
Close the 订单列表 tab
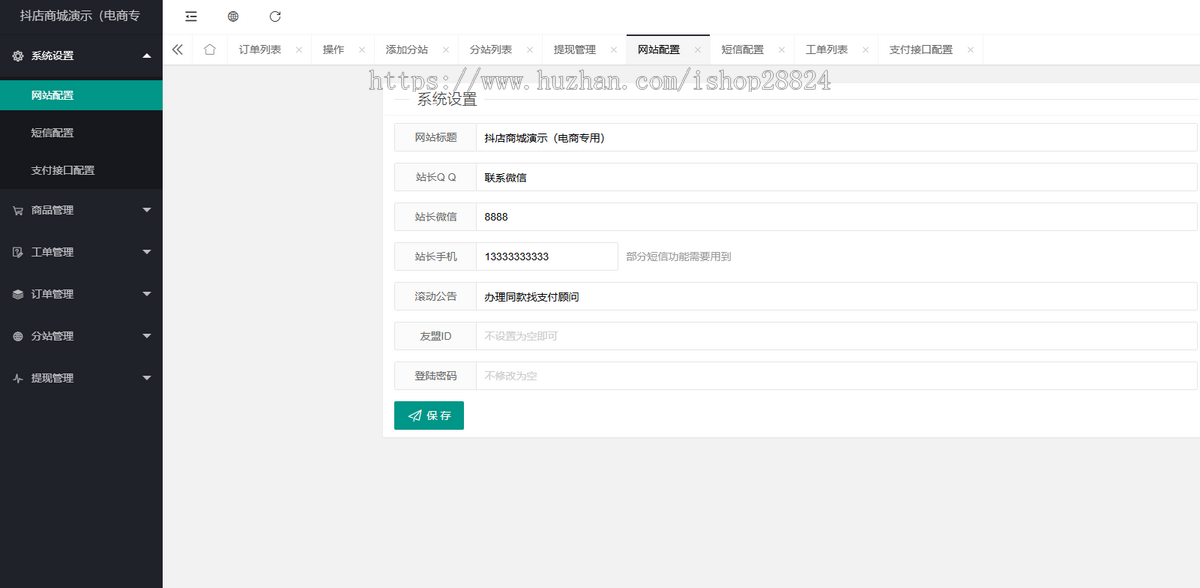pyautogui.click(x=299, y=50)
